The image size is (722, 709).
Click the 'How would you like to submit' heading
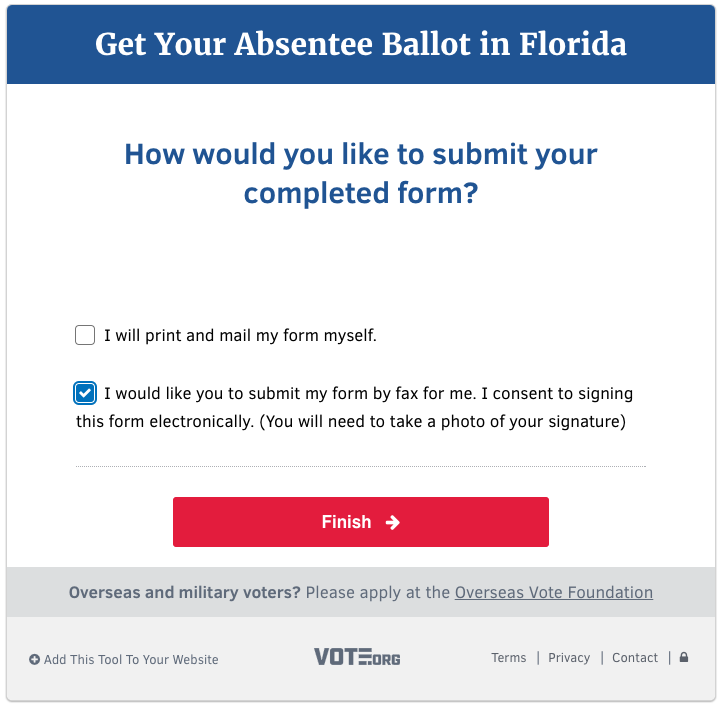coord(361,173)
